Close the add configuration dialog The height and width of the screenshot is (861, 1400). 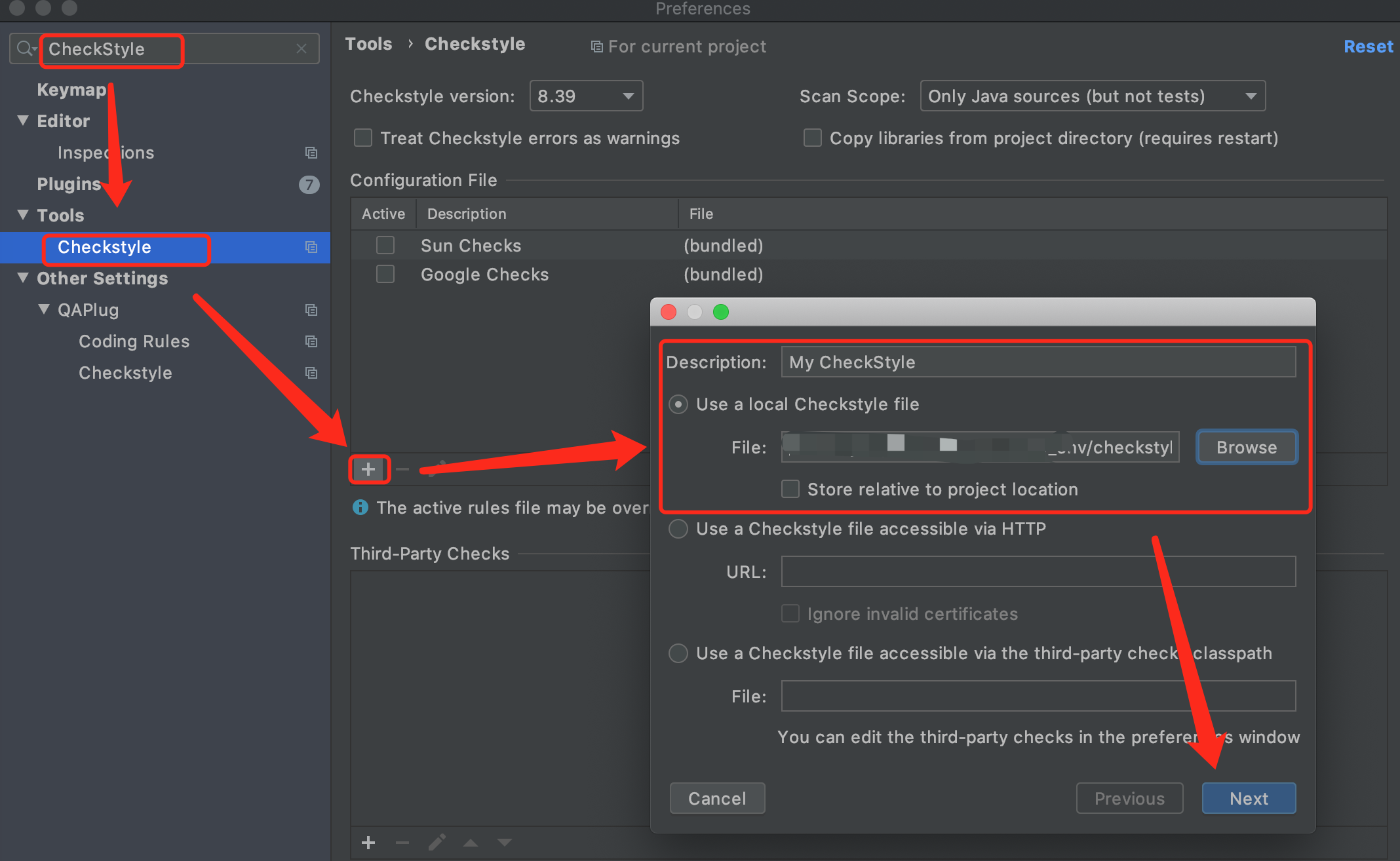pyautogui.click(x=669, y=312)
